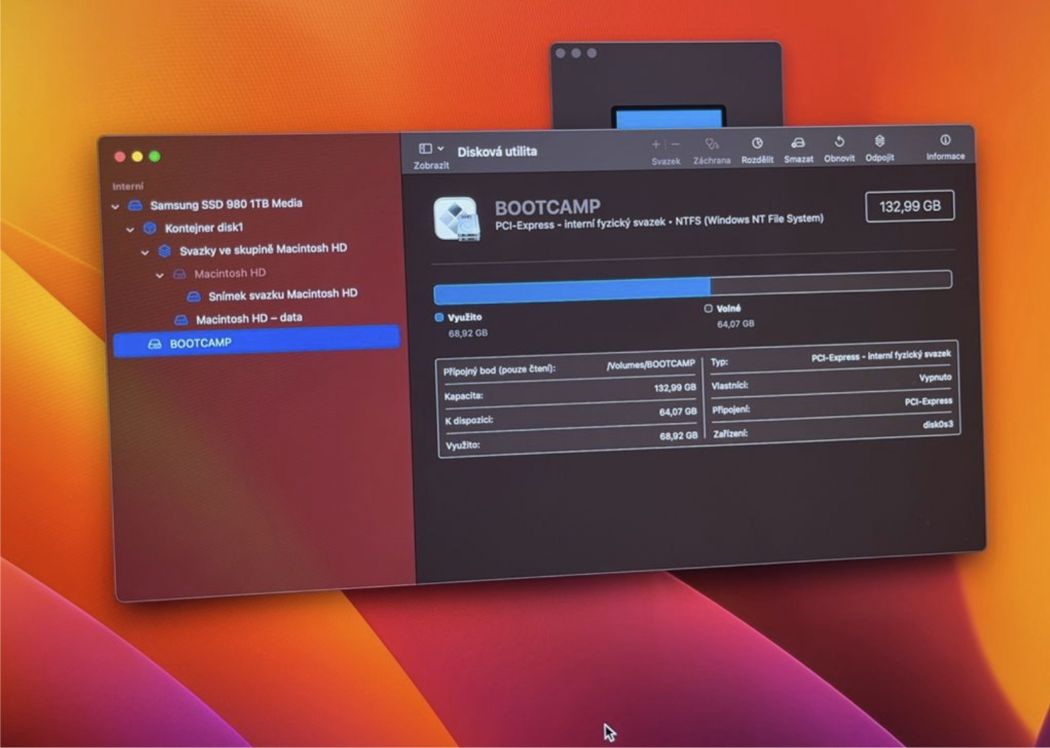Click the /Volumes/BOOTCAMP mount point value
The image size is (1050, 748).
650,364
